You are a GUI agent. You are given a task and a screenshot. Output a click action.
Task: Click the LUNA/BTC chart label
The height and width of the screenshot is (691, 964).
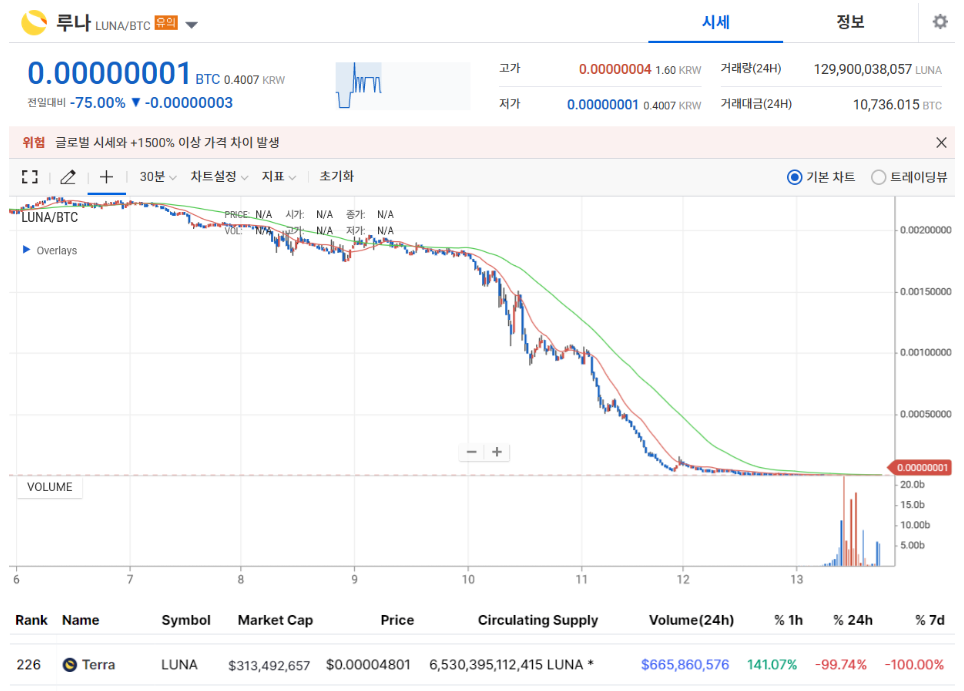(49, 217)
